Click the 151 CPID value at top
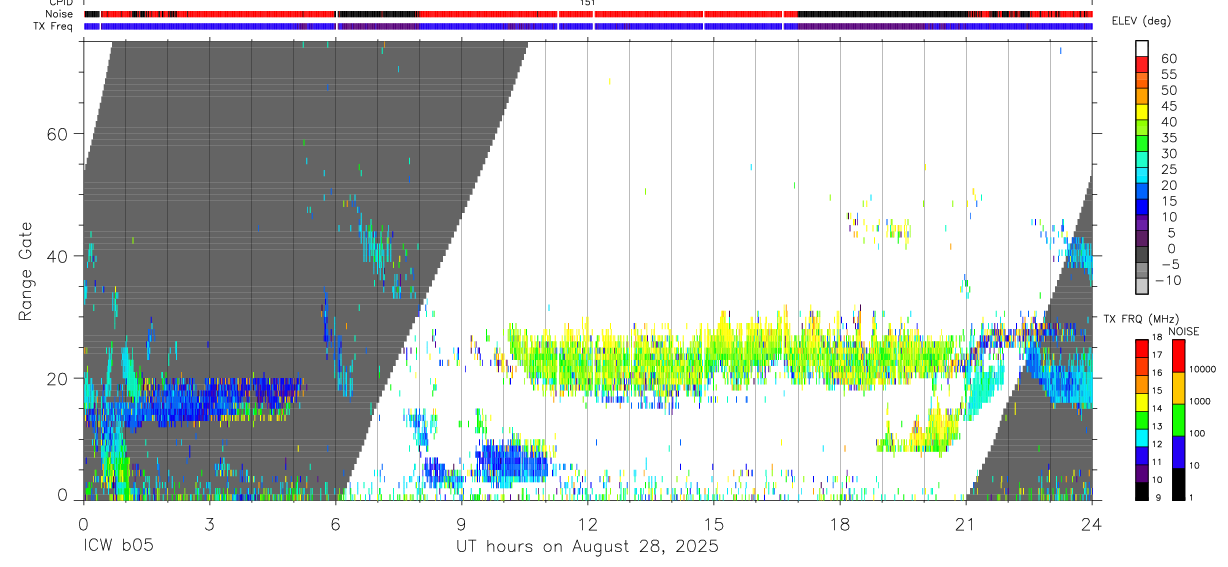Viewport: 1228px width, 567px height. click(588, 3)
